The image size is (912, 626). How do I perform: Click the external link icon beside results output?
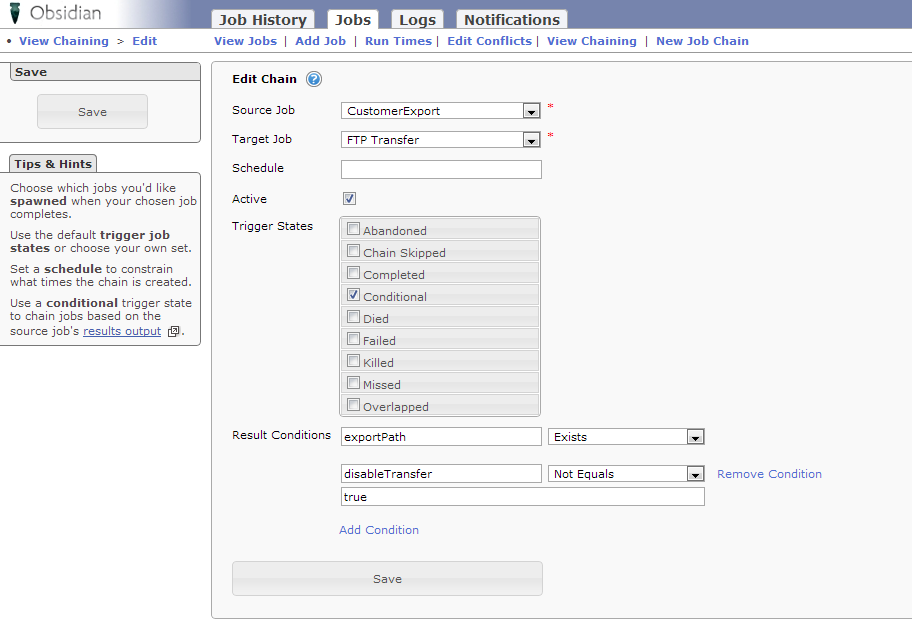coord(174,332)
